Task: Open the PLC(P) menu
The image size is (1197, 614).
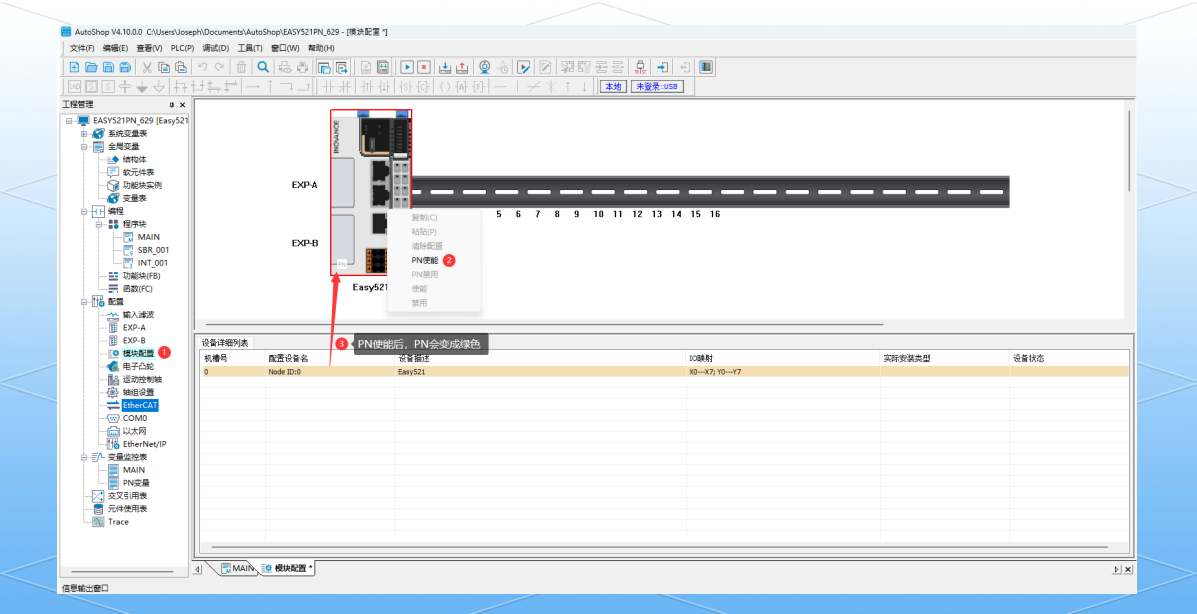Action: click(182, 48)
